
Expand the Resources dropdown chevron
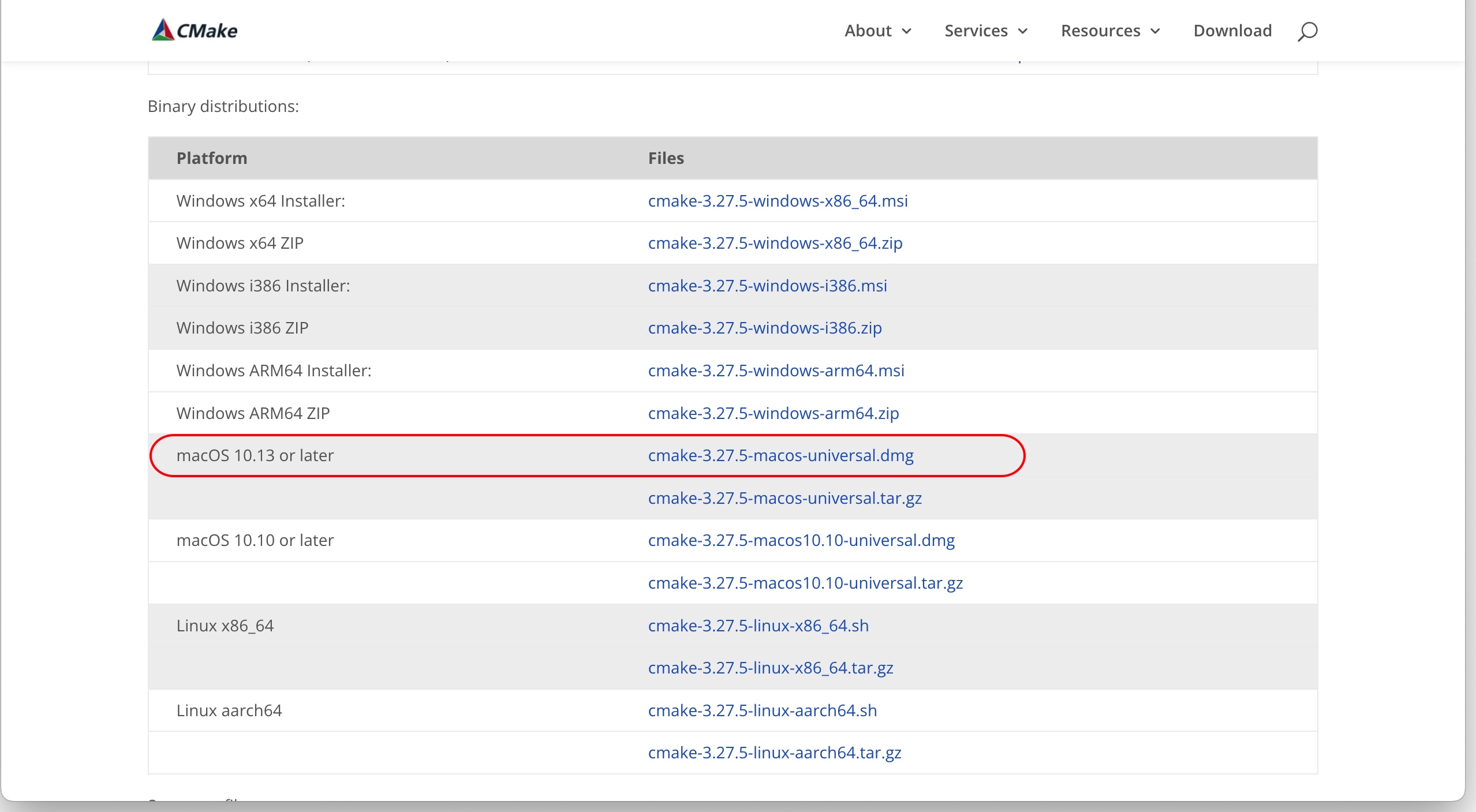pos(1155,31)
